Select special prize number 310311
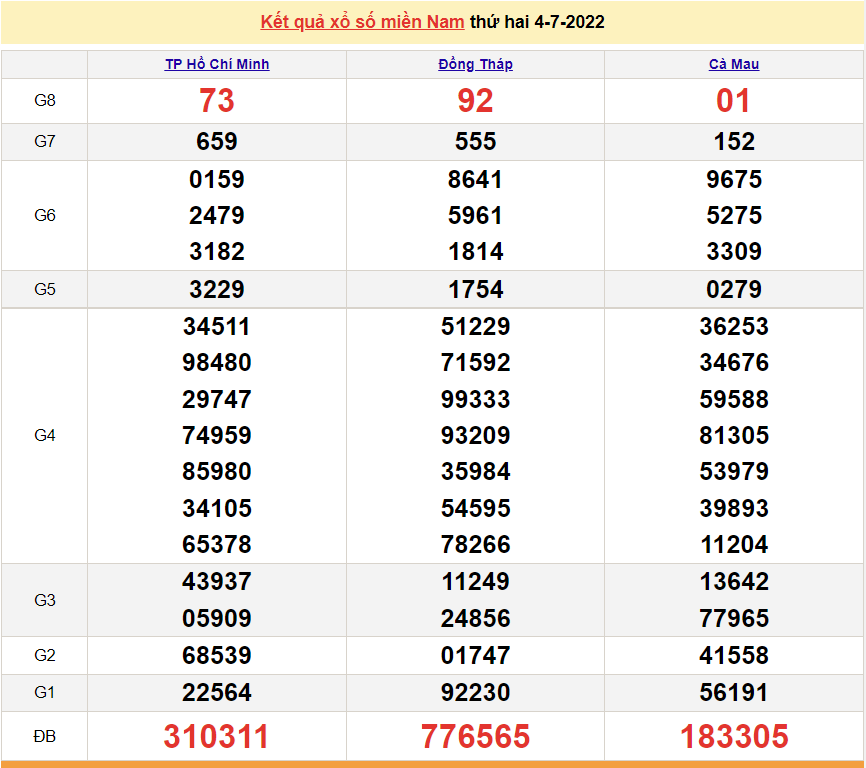This screenshot has width=866, height=768. (x=217, y=737)
